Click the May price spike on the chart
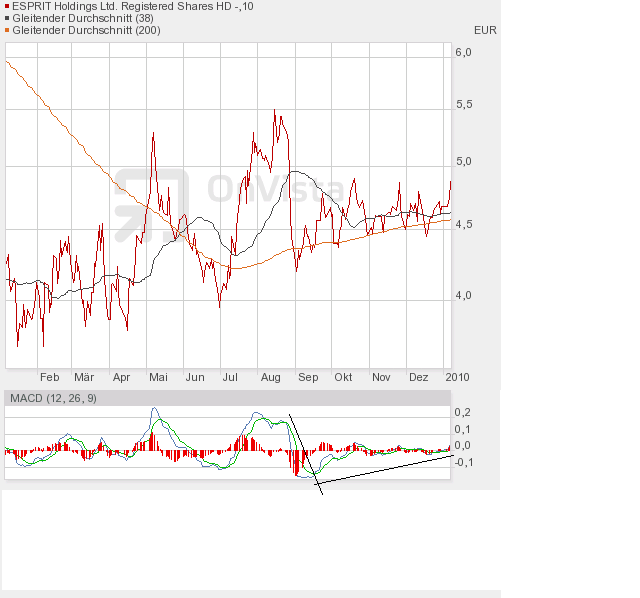The image size is (640, 598). [153, 133]
